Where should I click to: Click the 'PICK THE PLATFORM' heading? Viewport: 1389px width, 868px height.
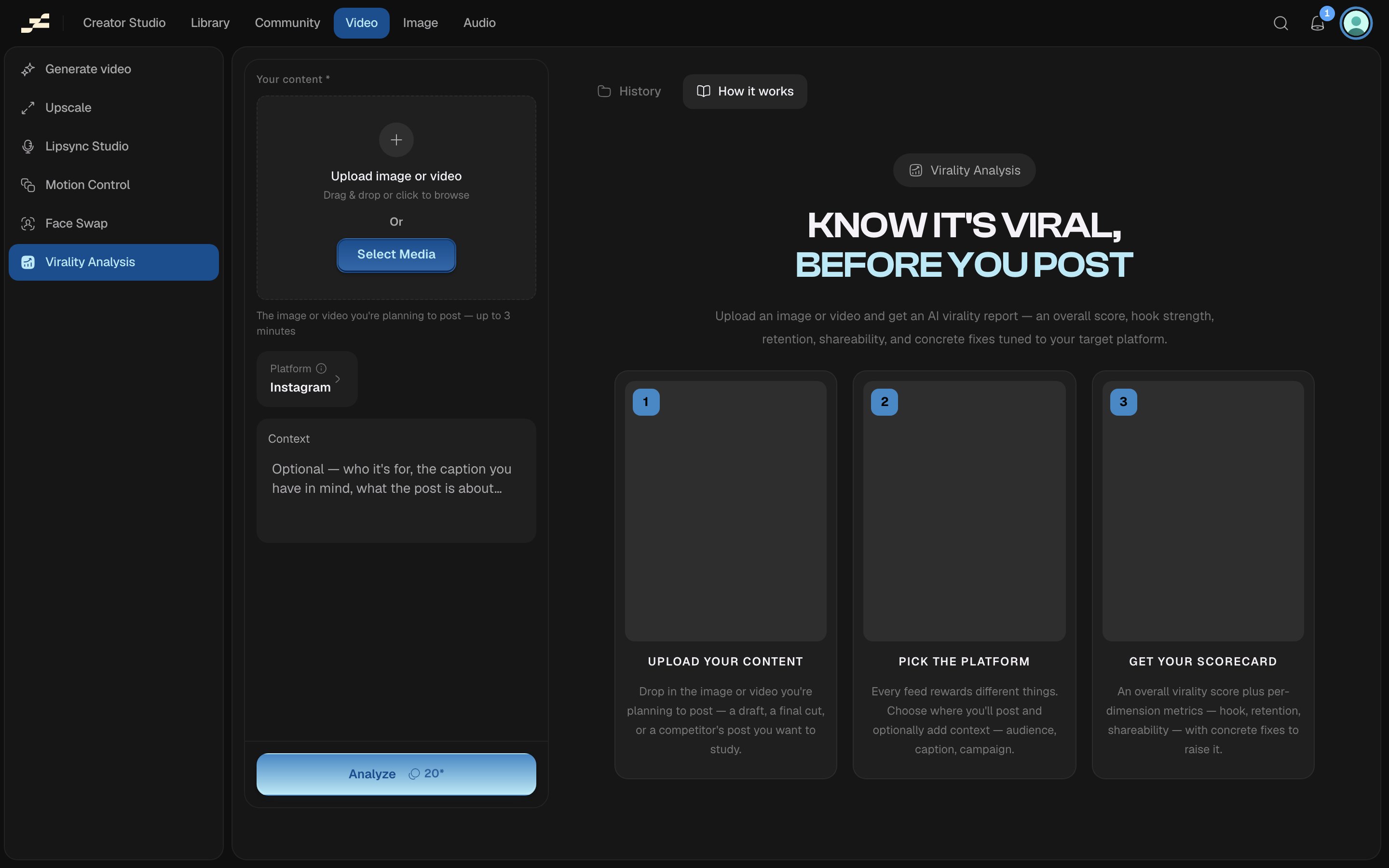[x=964, y=661]
